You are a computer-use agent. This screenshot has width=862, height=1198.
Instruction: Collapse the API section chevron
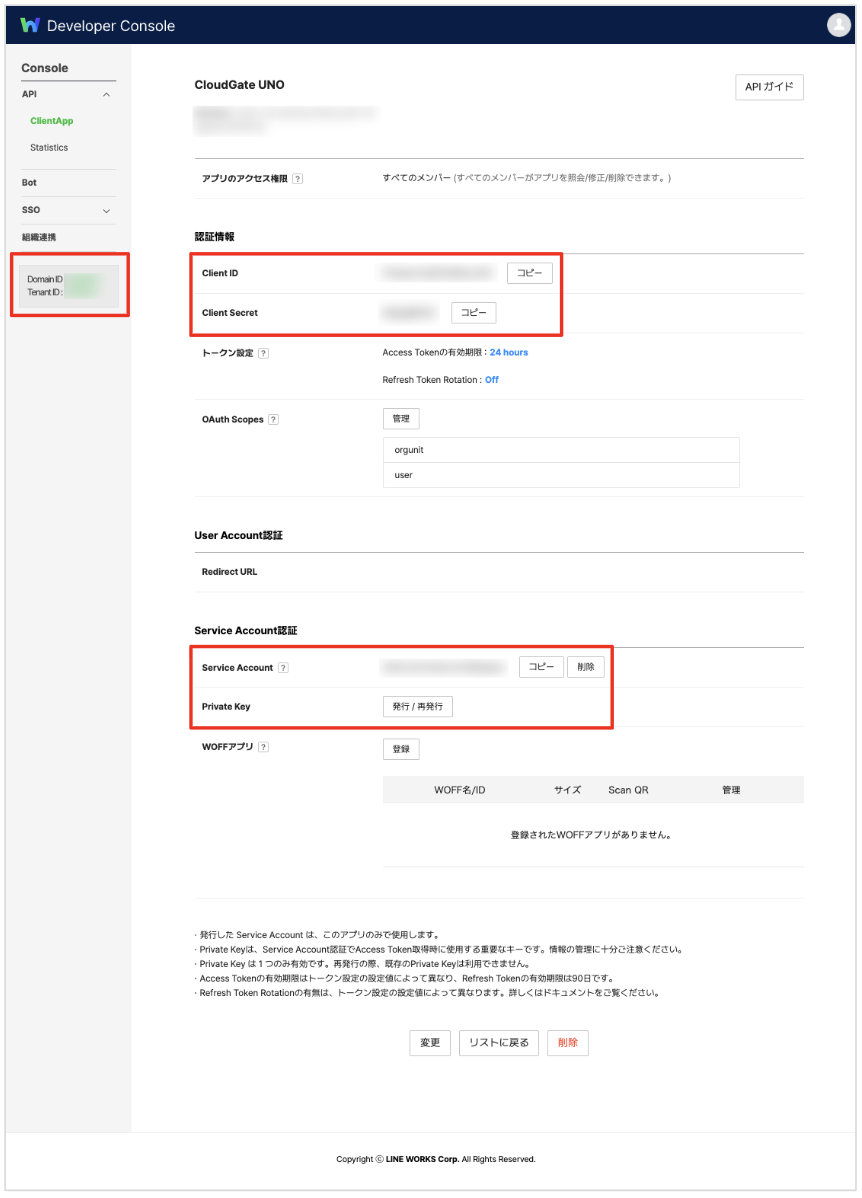click(106, 95)
